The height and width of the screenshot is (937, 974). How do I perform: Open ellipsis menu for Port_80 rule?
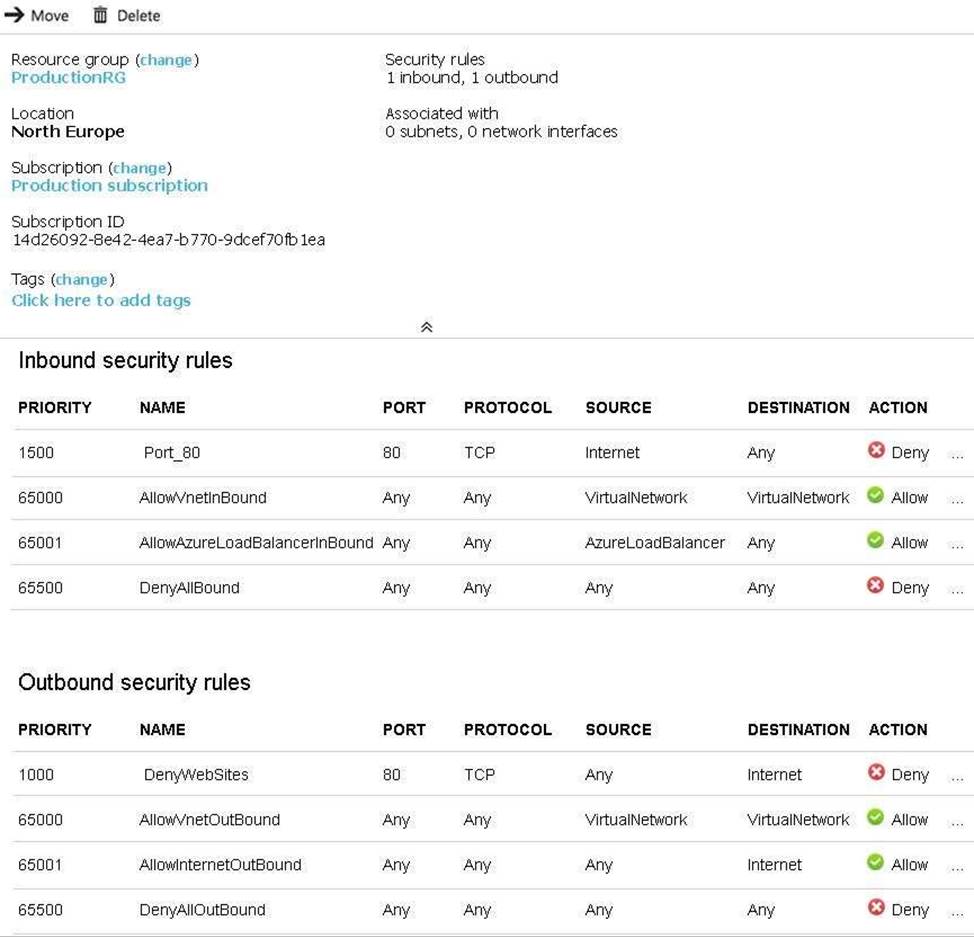957,454
